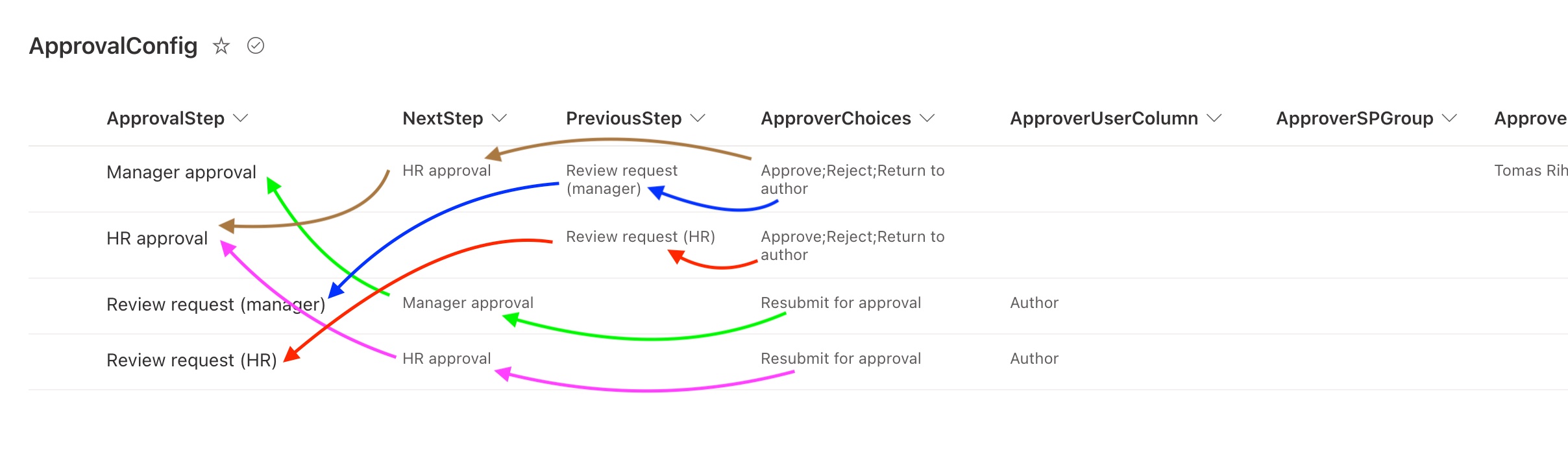Open the ApproverSPGroup column dropdown
The image size is (1568, 450).
click(x=1451, y=119)
